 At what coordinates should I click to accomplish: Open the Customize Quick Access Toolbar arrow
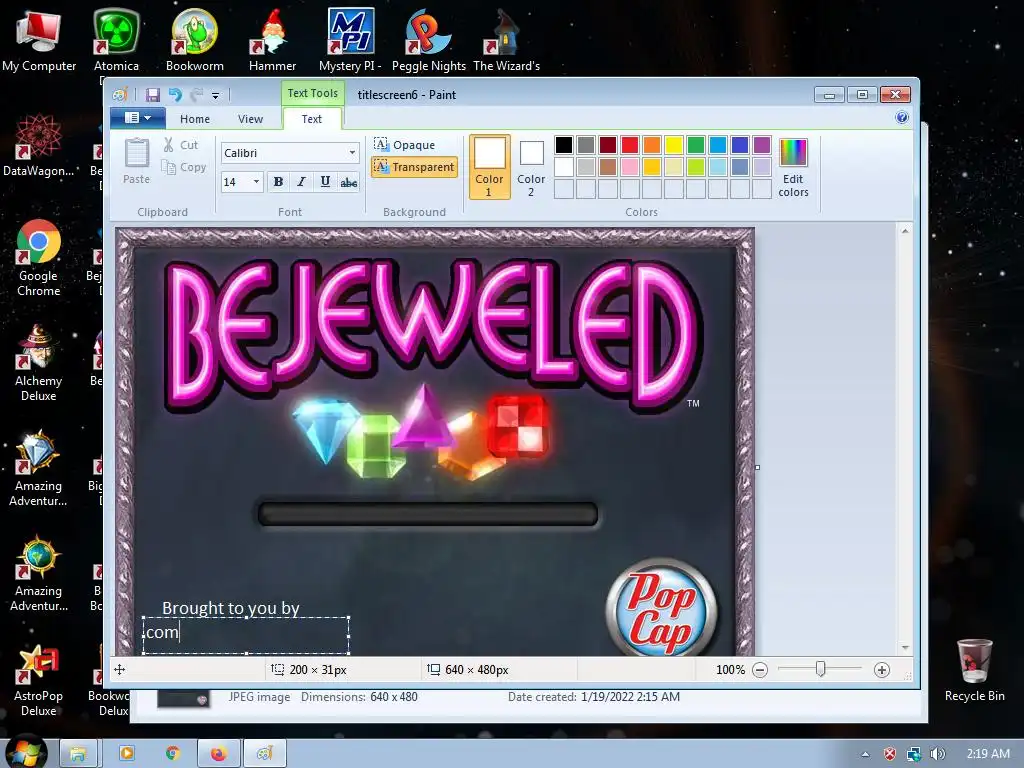pos(216,95)
